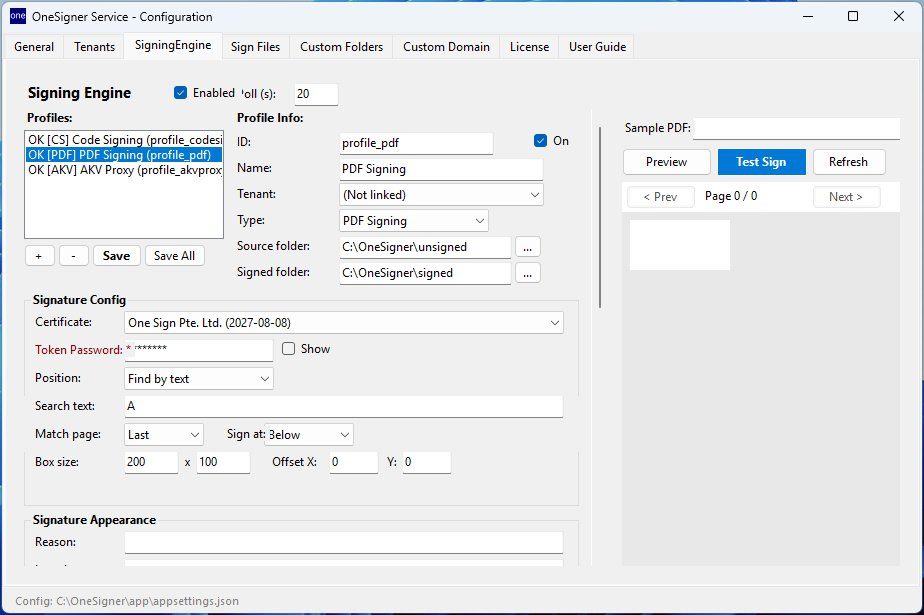Switch to the Tenants tab
The width and height of the screenshot is (924, 615).
94,47
